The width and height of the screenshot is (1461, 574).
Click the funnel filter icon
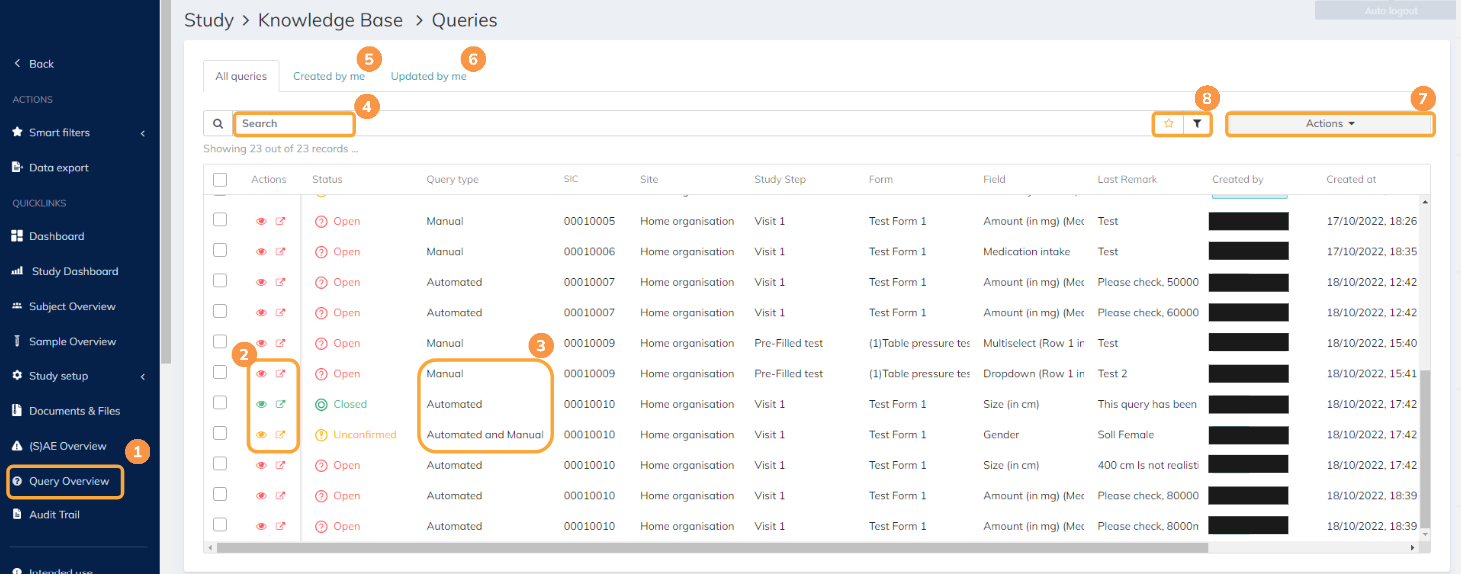tap(1197, 123)
